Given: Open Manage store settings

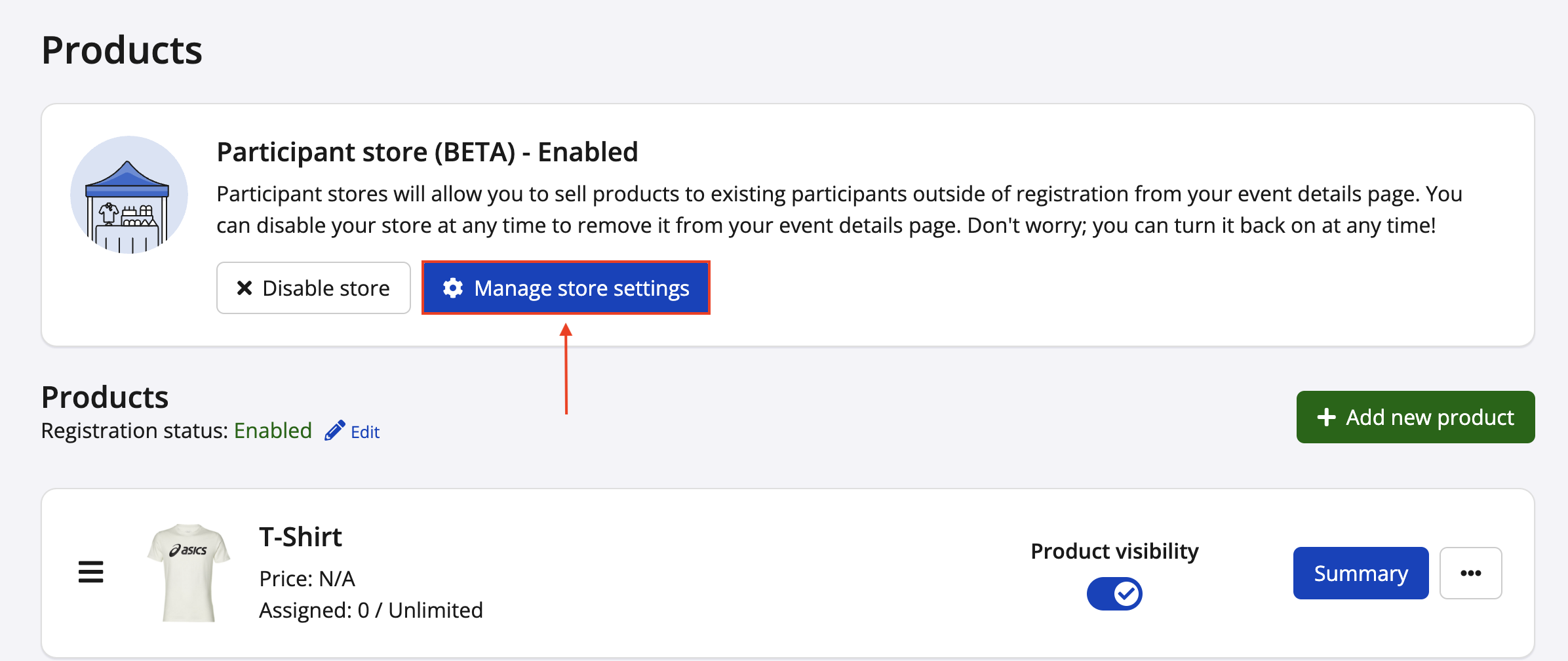Looking at the screenshot, I should coord(581,288).
